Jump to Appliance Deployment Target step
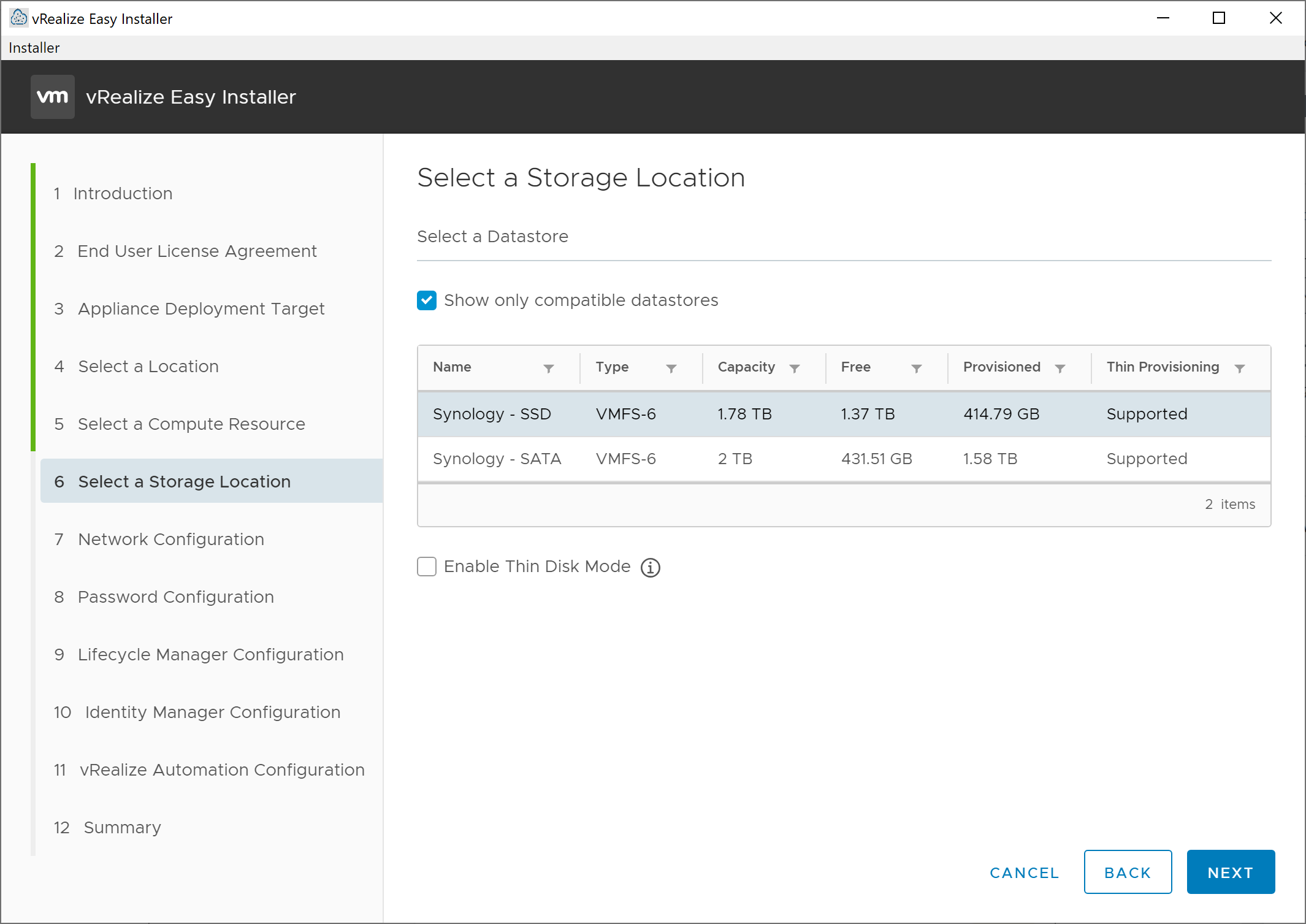The height and width of the screenshot is (924, 1306). 200,308
